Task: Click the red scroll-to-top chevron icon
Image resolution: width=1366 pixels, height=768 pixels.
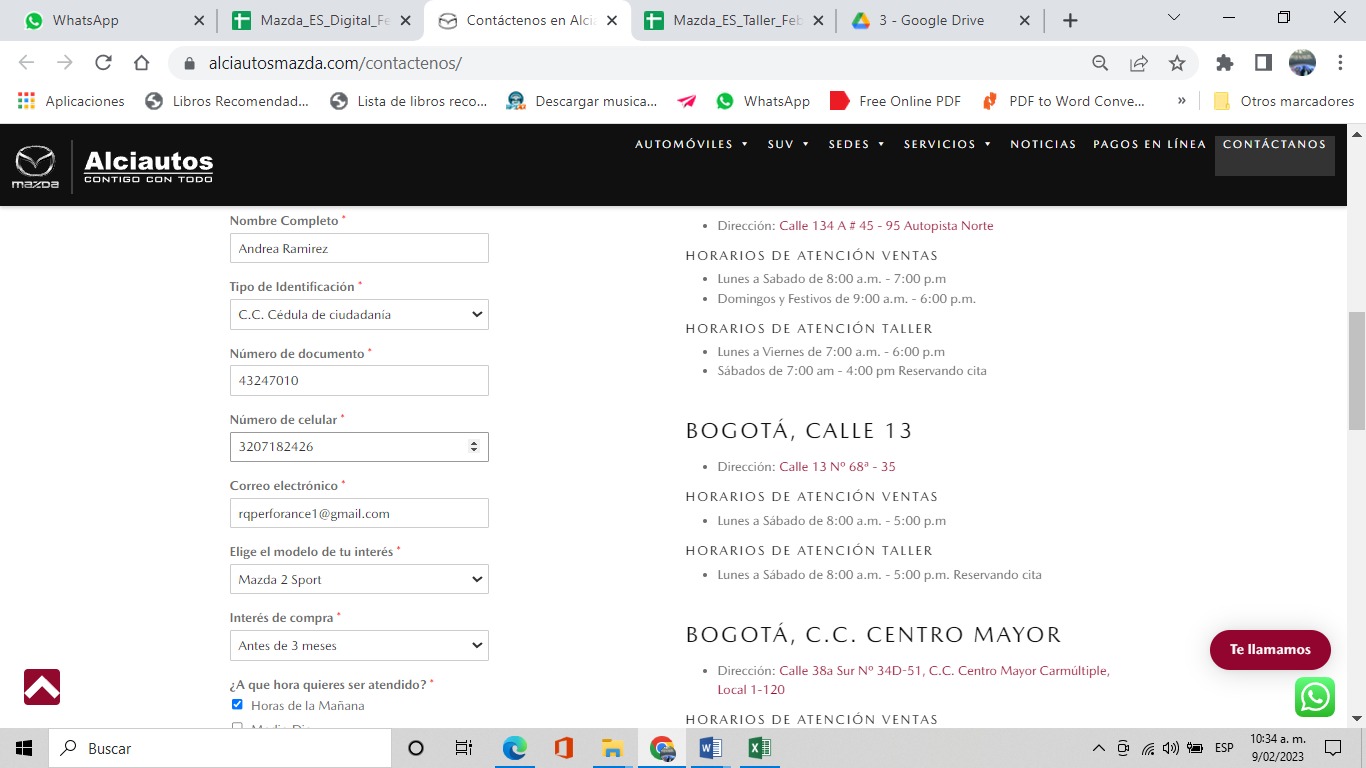Action: (x=42, y=687)
